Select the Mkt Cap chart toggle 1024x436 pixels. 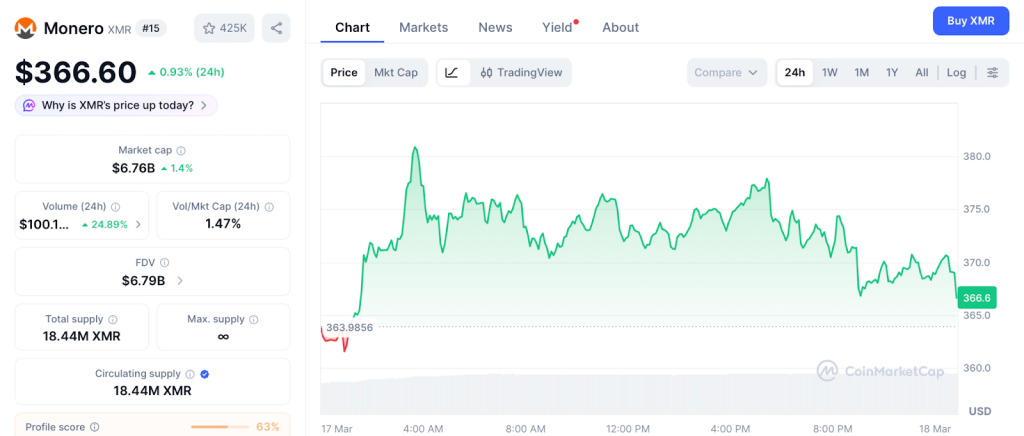396,72
